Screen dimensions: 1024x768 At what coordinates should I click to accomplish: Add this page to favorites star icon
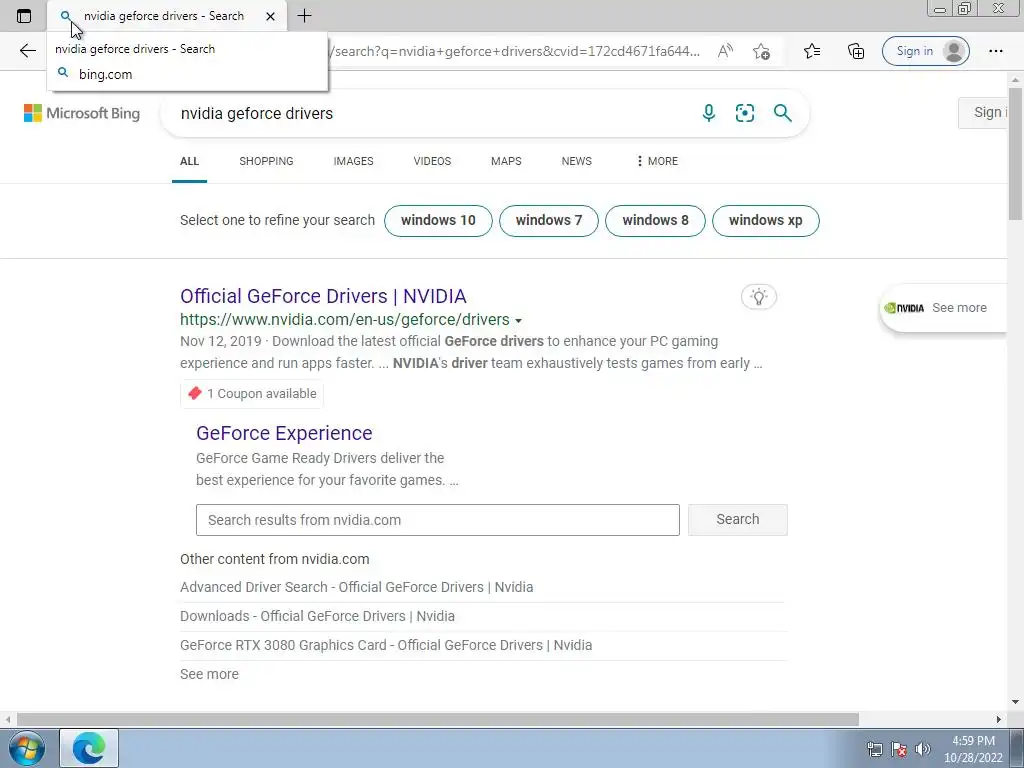[761, 51]
